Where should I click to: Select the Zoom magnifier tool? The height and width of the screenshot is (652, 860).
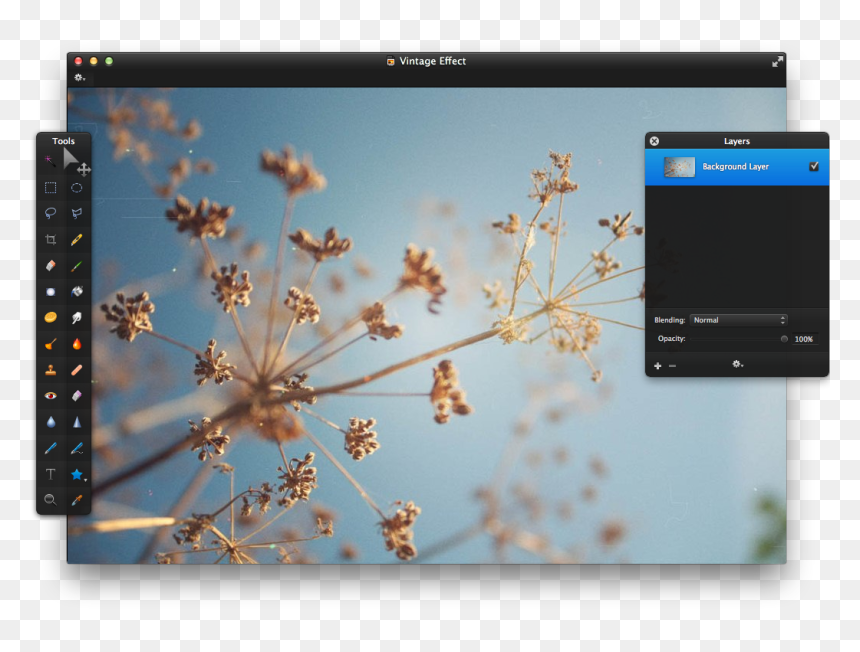pos(50,500)
